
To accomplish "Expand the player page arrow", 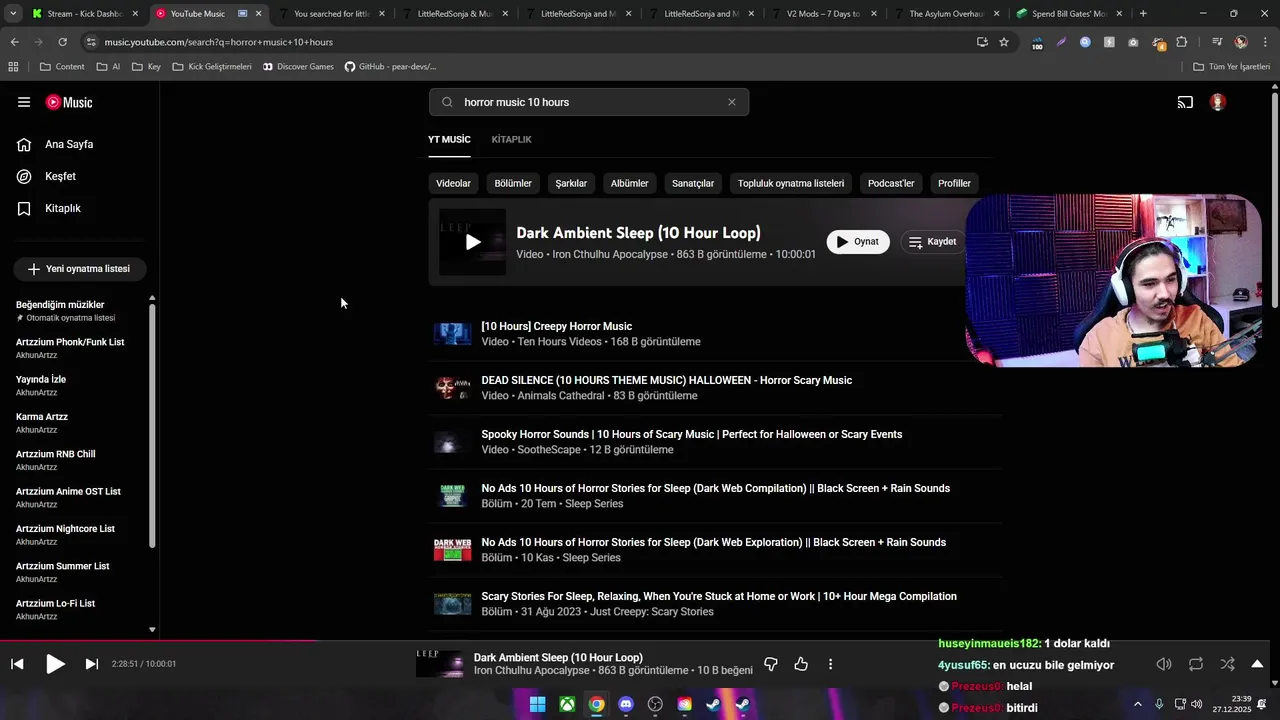I will (1257, 664).
